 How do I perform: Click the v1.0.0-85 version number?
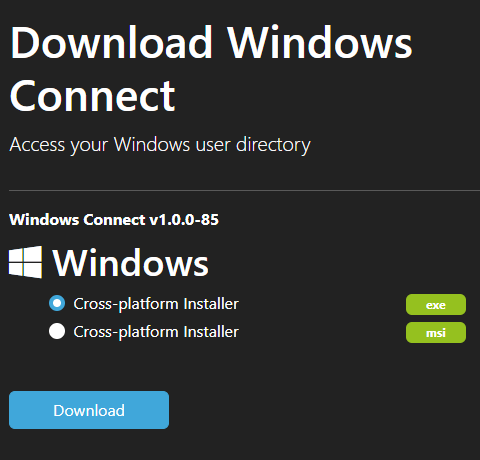184,220
